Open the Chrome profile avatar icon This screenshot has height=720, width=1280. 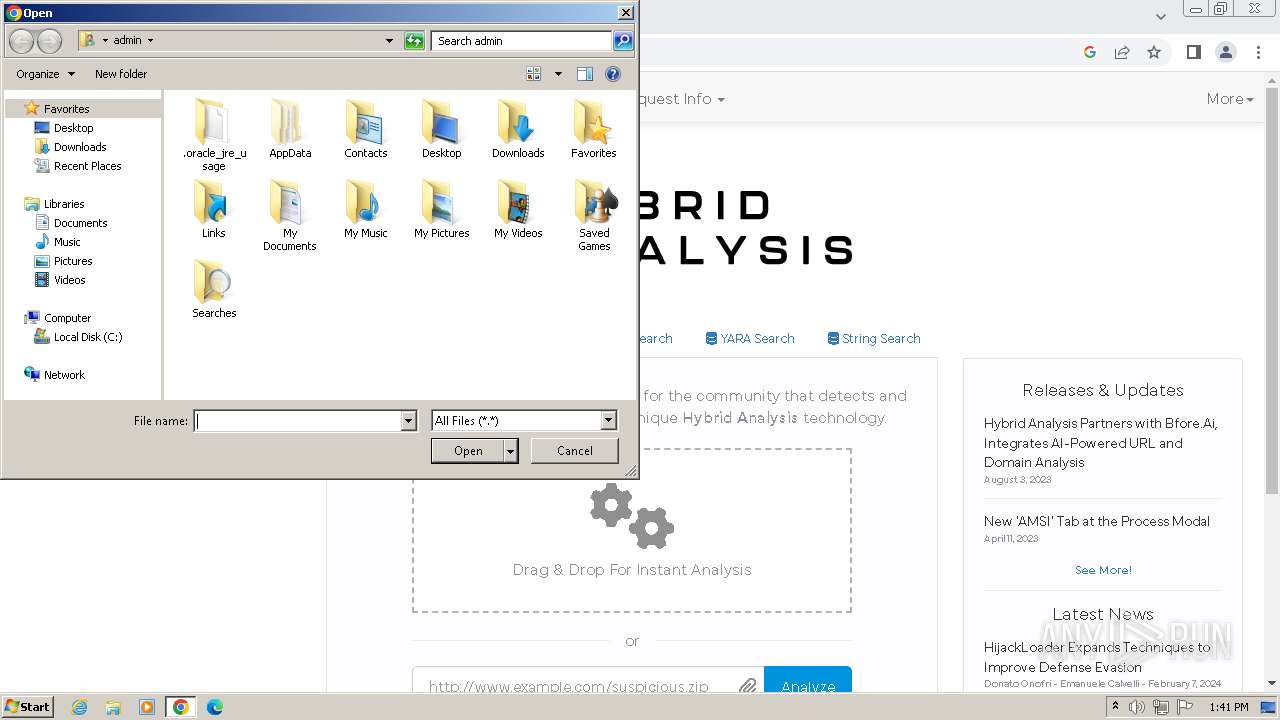[x=1226, y=52]
